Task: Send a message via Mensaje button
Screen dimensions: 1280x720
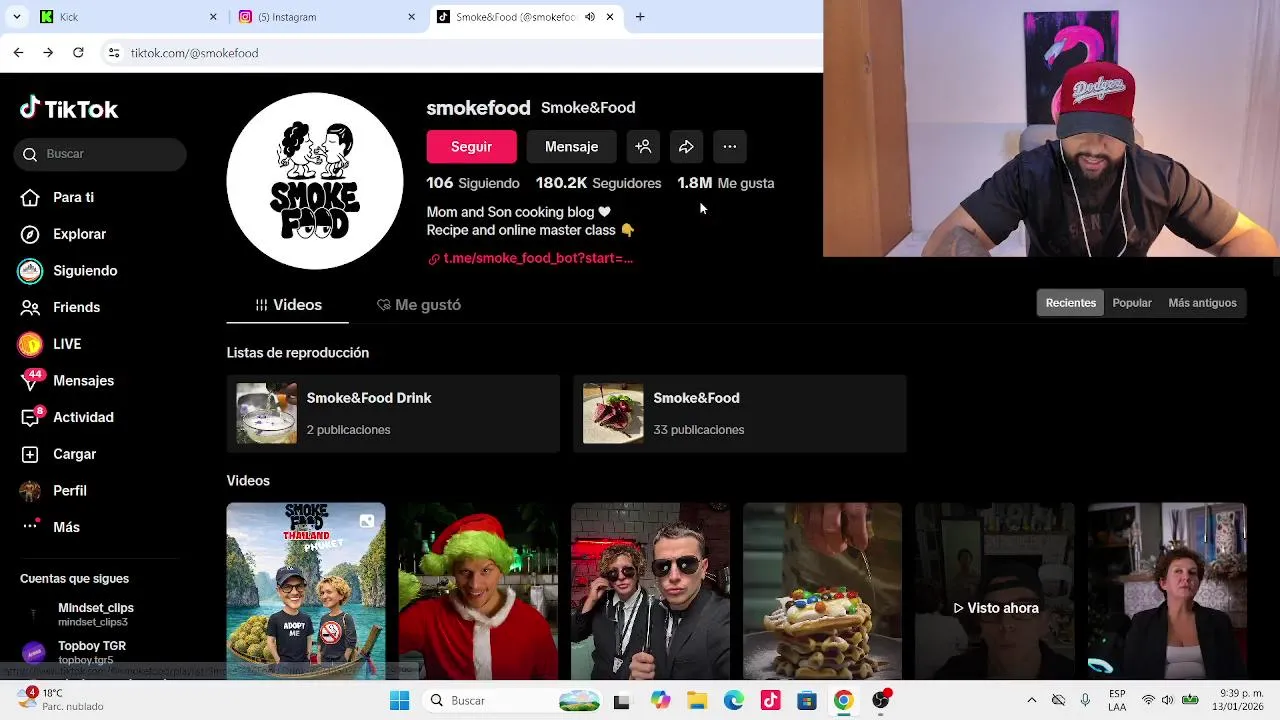Action: click(571, 146)
